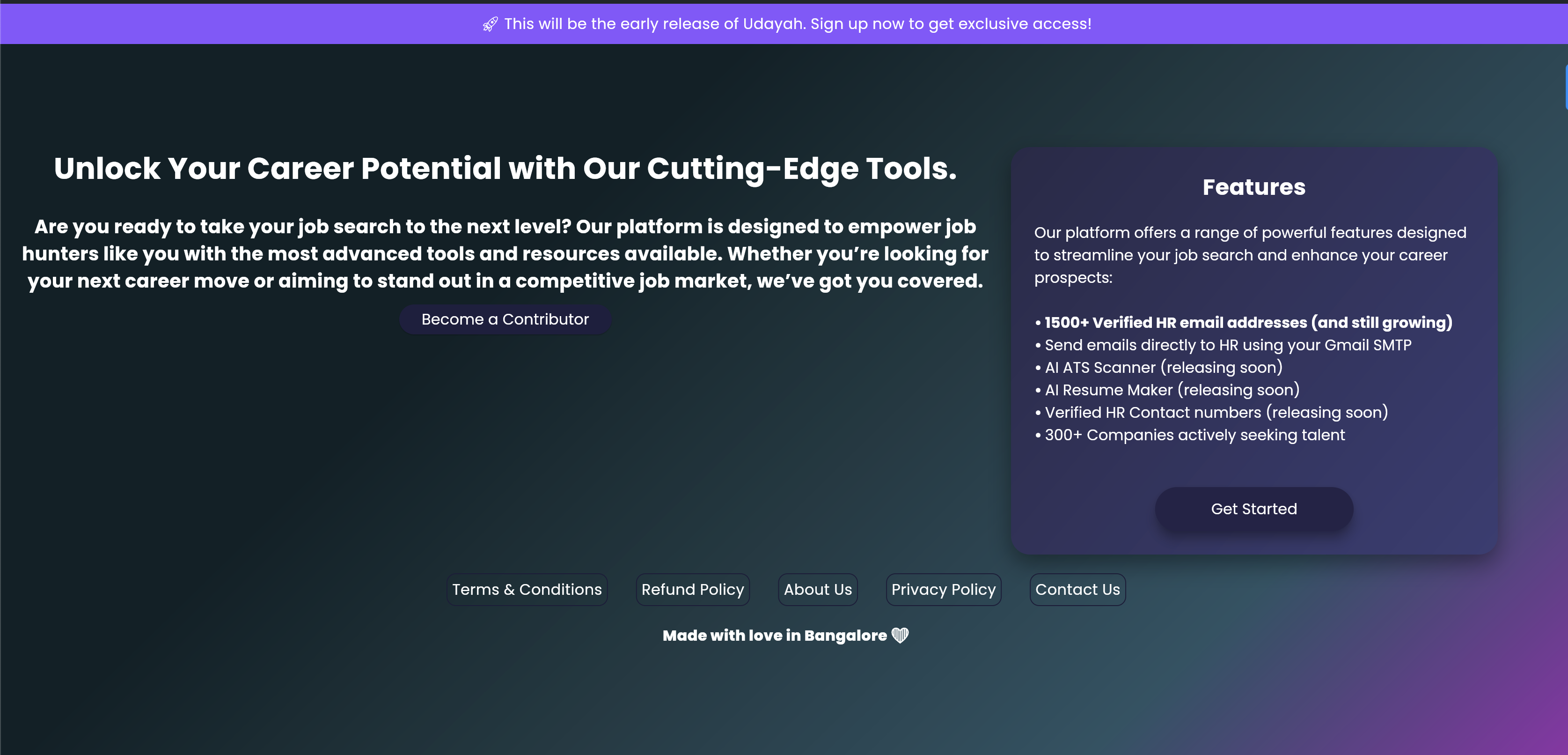The image size is (1568, 755).
Task: Click the Gmail SMTP feature bullet
Action: [x=1227, y=345]
